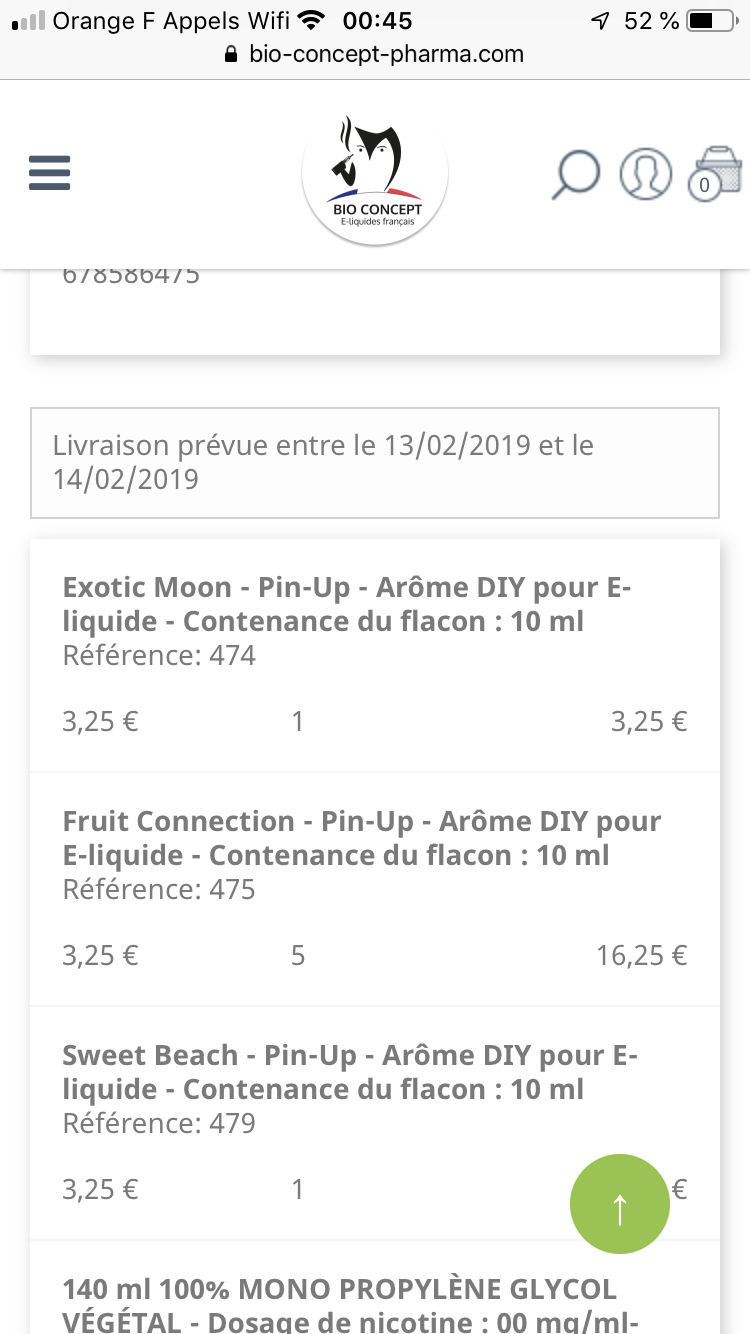The width and height of the screenshot is (750, 1334).
Task: Open the search magnifier icon
Action: point(576,174)
